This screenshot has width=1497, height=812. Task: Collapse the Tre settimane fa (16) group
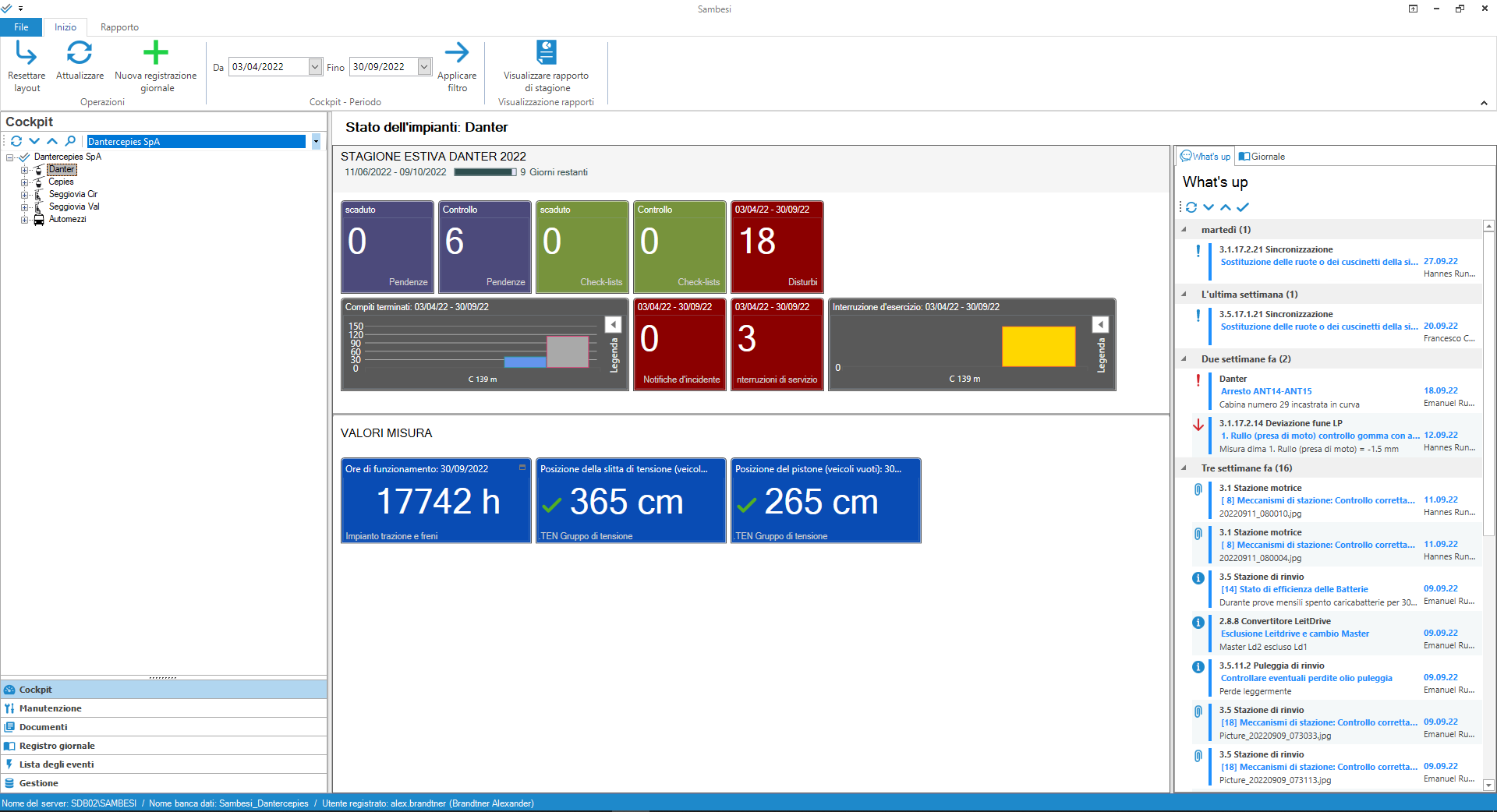1184,468
